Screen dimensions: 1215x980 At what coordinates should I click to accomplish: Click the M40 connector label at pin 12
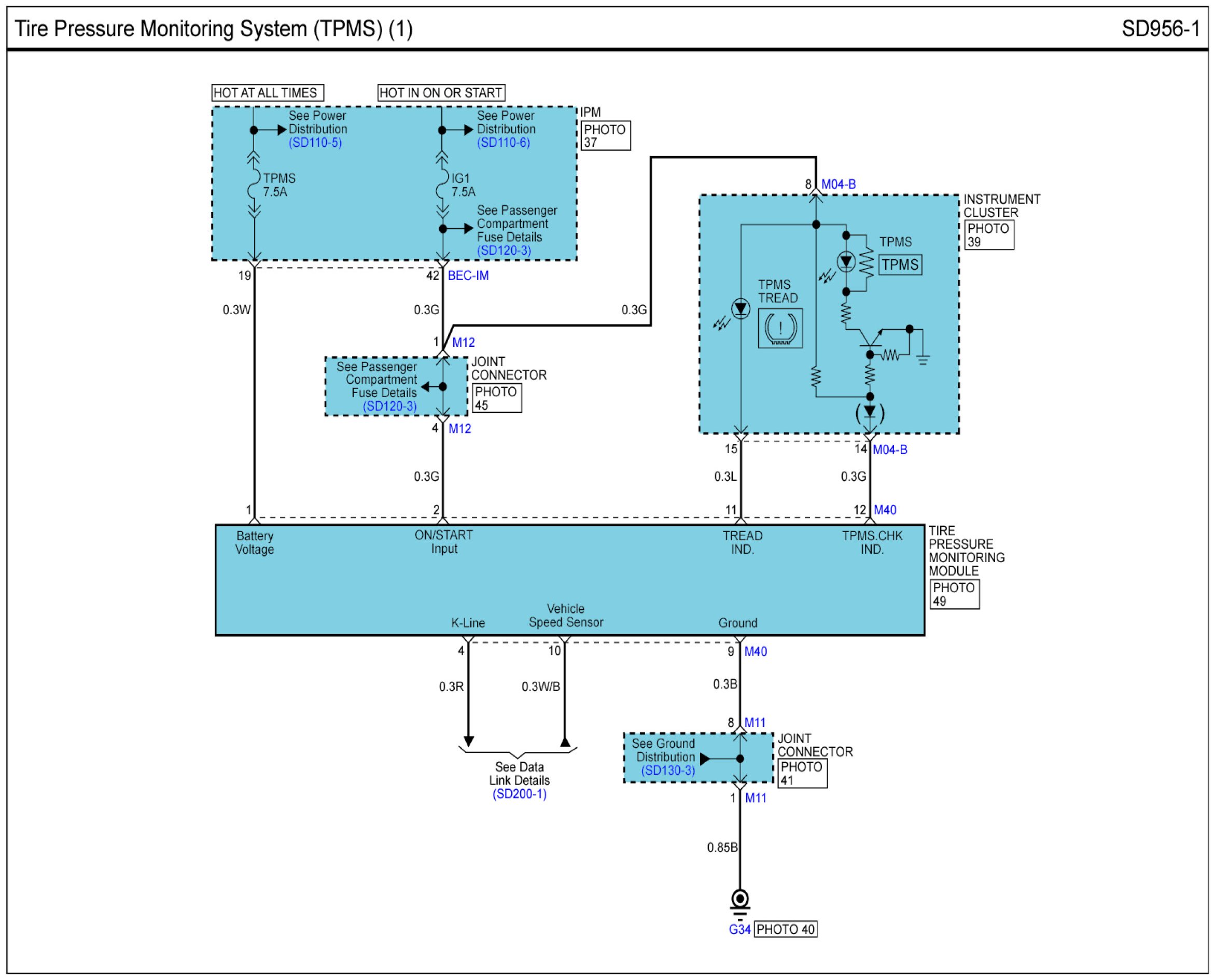click(x=885, y=510)
